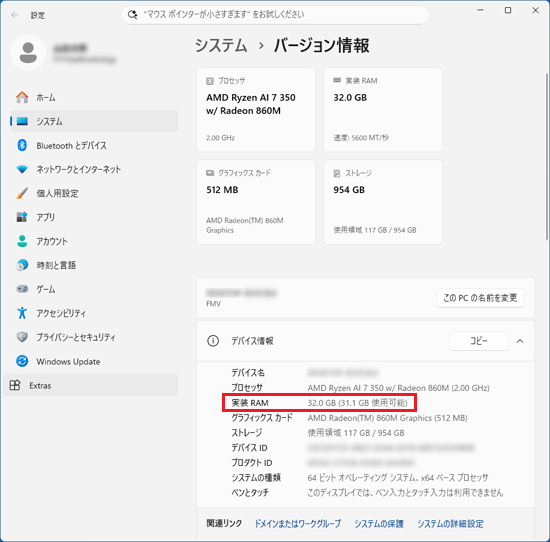Screen dimensions: 550x542
Task: Click the システムの種類 64 ビット value
Action: pos(398,477)
